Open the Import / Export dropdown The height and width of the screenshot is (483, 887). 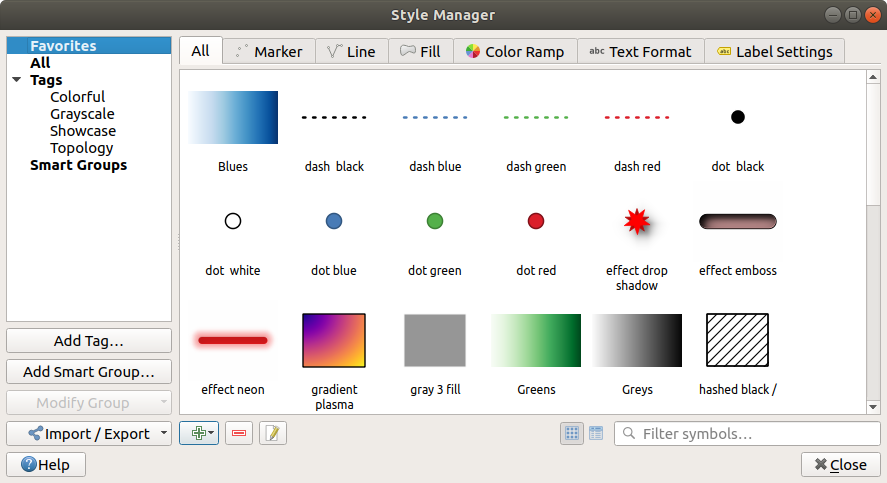(x=89, y=433)
